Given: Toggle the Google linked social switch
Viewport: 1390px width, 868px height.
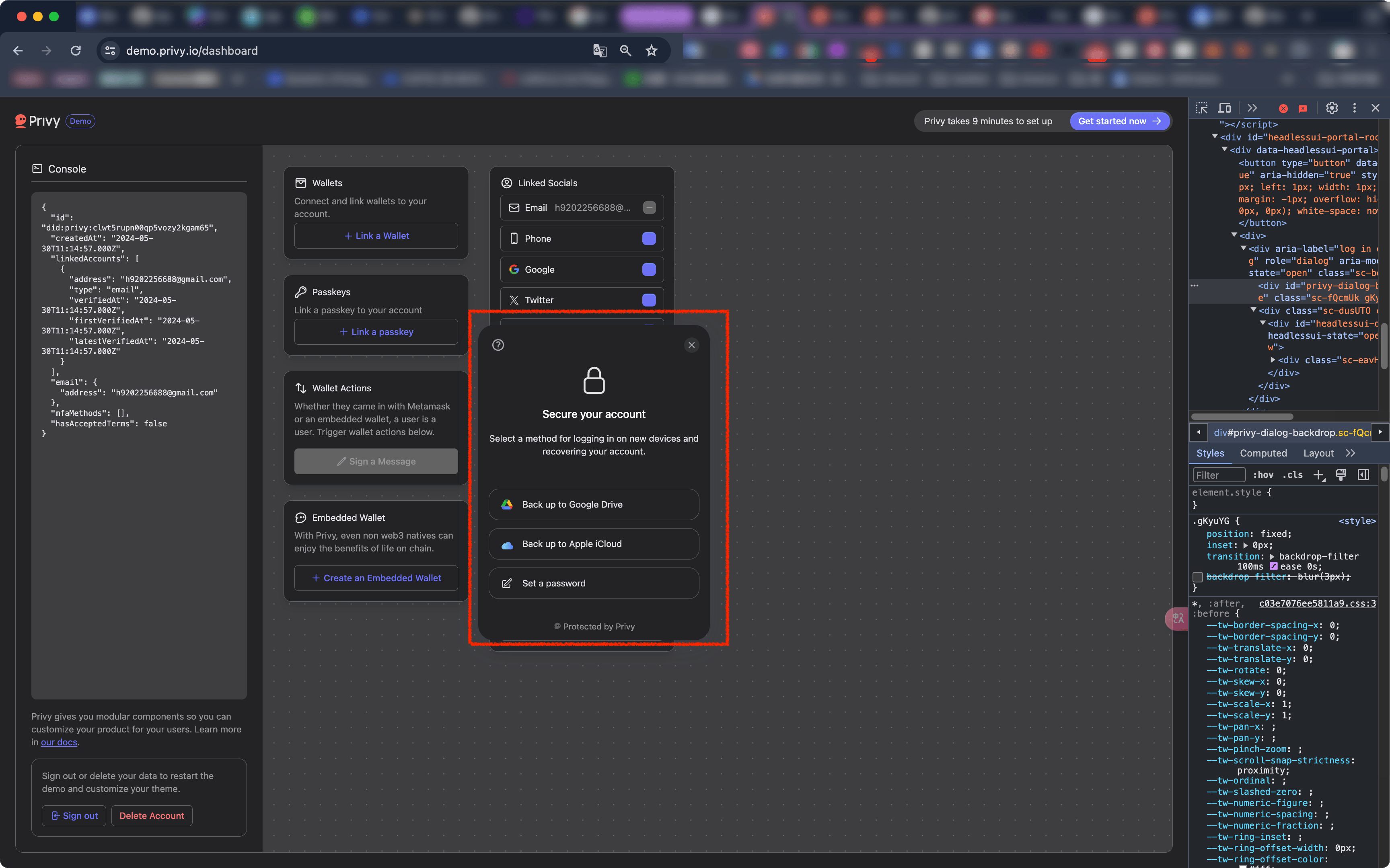Looking at the screenshot, I should tap(649, 270).
